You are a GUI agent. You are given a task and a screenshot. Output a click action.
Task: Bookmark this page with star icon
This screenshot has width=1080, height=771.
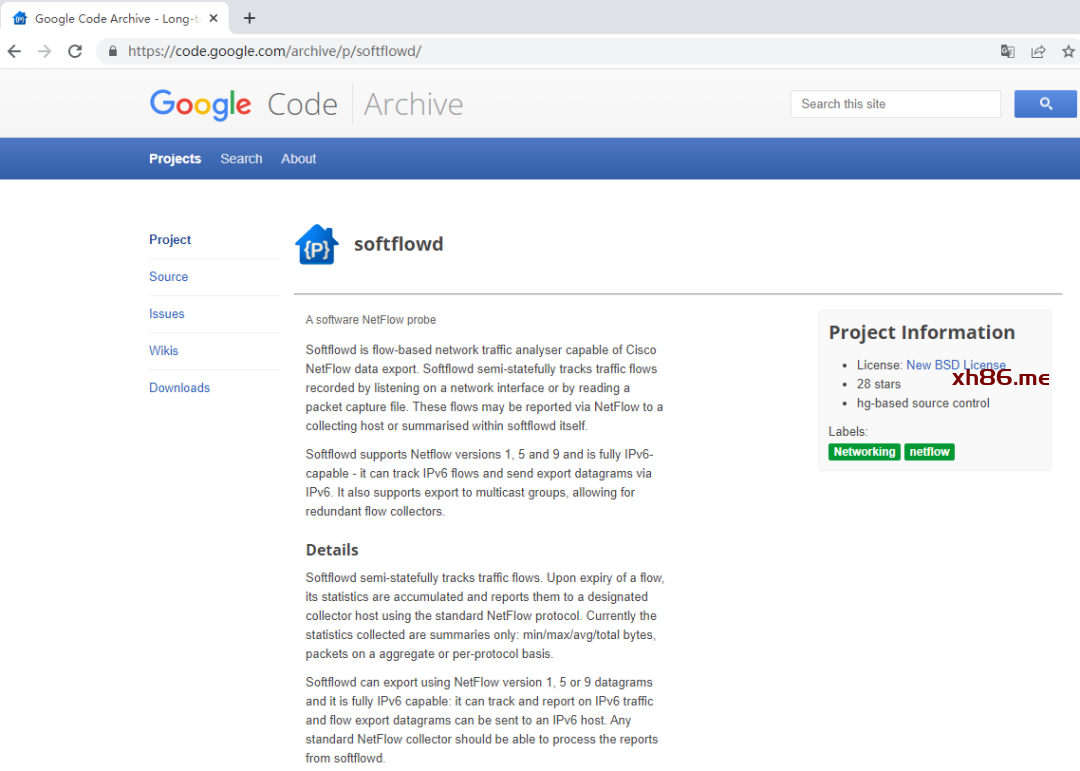click(x=1068, y=51)
